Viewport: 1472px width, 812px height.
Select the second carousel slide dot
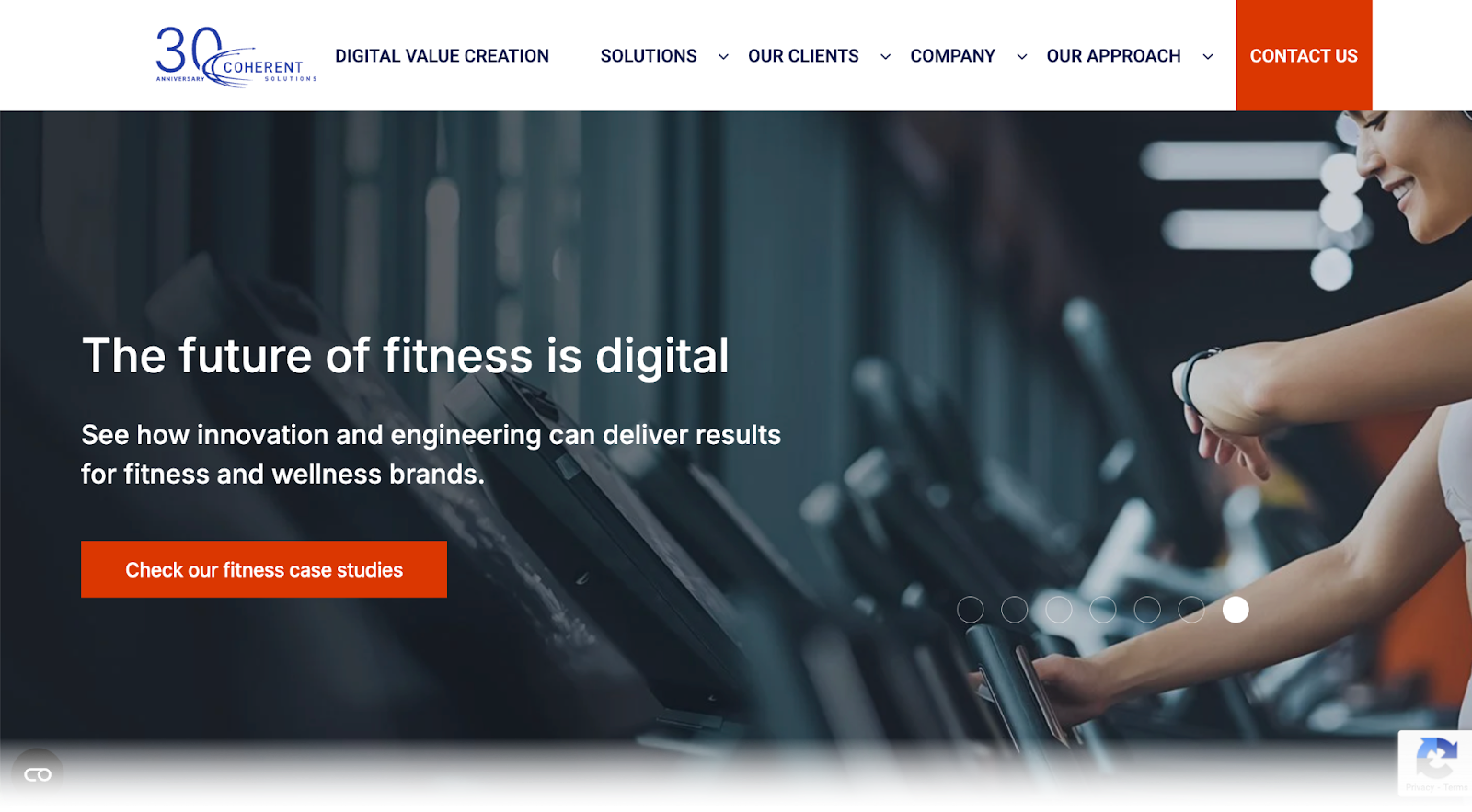pos(1015,610)
